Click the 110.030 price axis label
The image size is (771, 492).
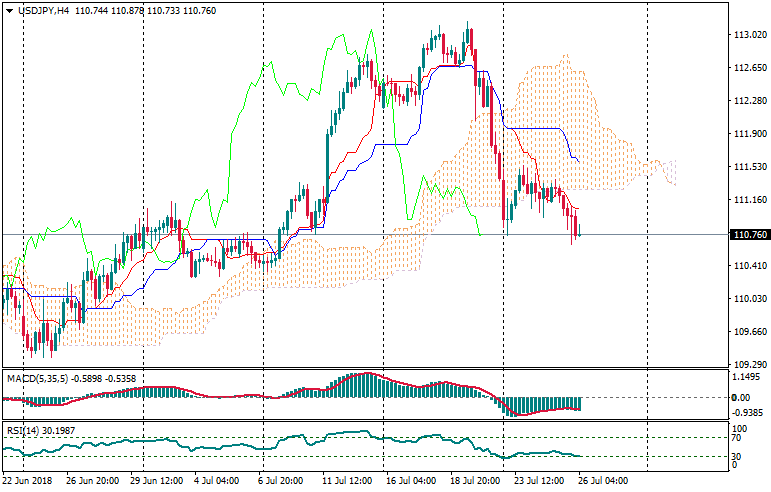(749, 299)
